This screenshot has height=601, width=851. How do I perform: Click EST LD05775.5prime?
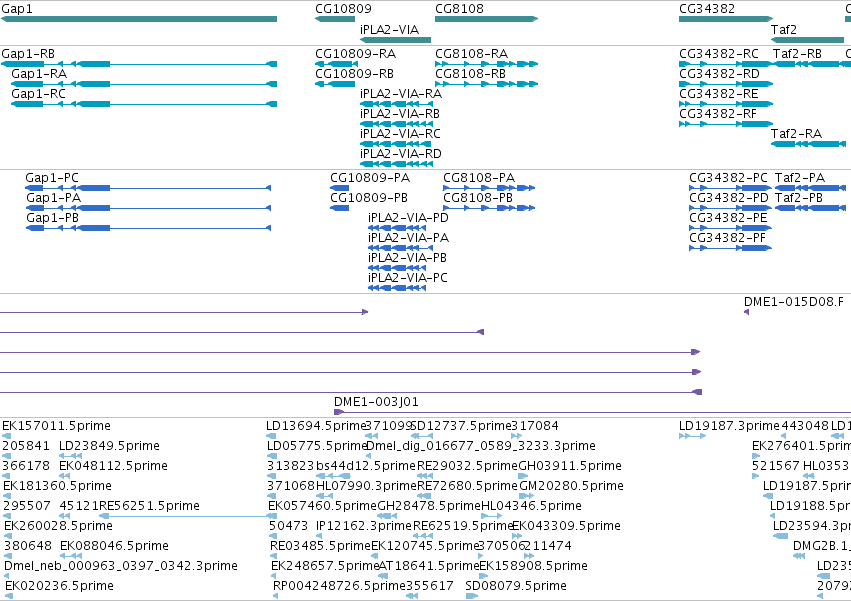[x=271, y=456]
